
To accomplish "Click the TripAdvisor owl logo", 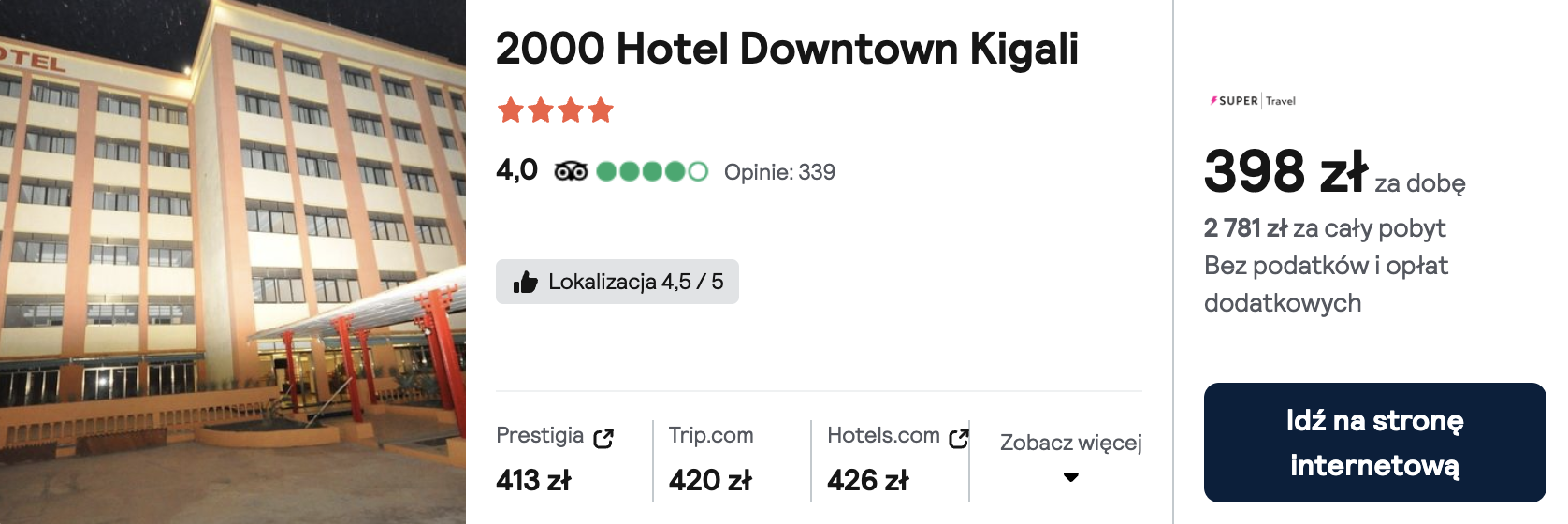I will click(x=571, y=171).
